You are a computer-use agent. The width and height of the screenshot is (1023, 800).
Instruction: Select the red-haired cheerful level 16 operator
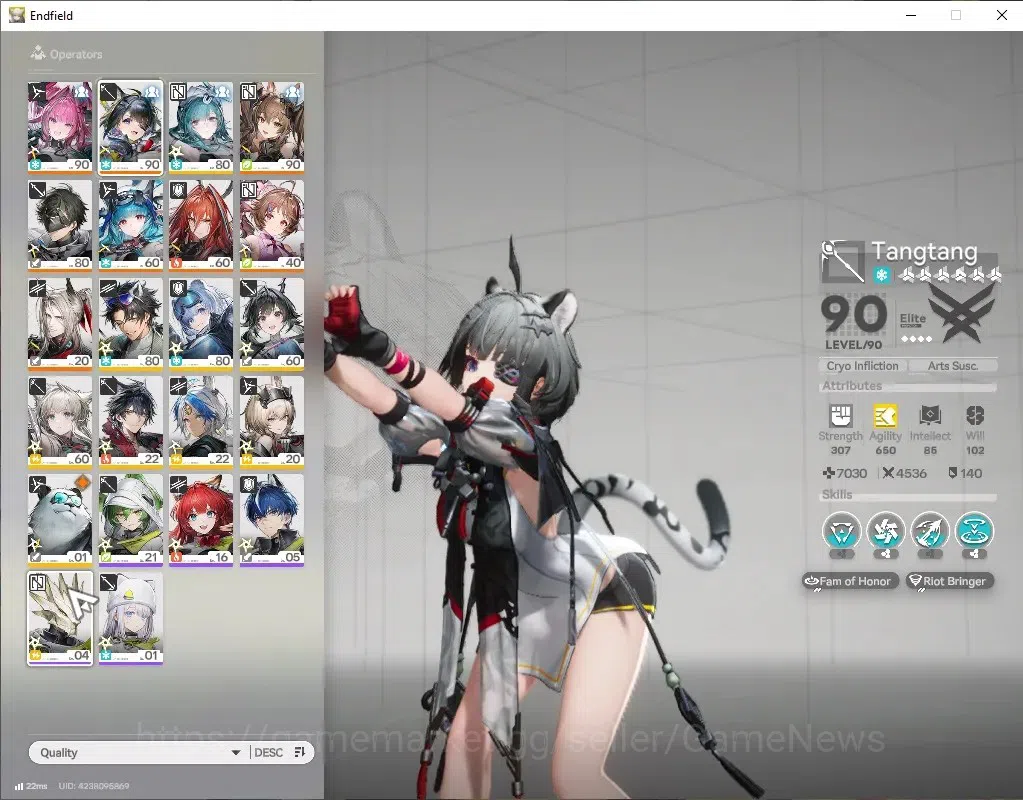pyautogui.click(x=201, y=520)
